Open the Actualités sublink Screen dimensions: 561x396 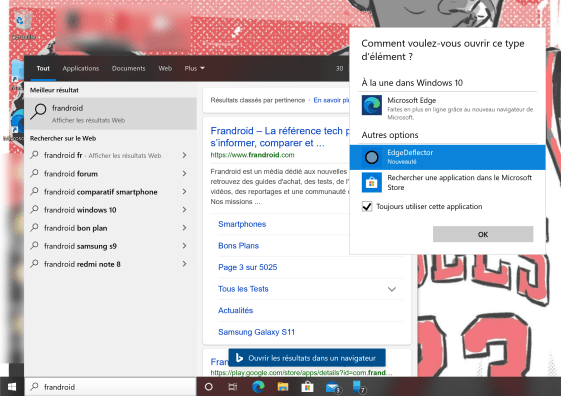click(x=235, y=311)
